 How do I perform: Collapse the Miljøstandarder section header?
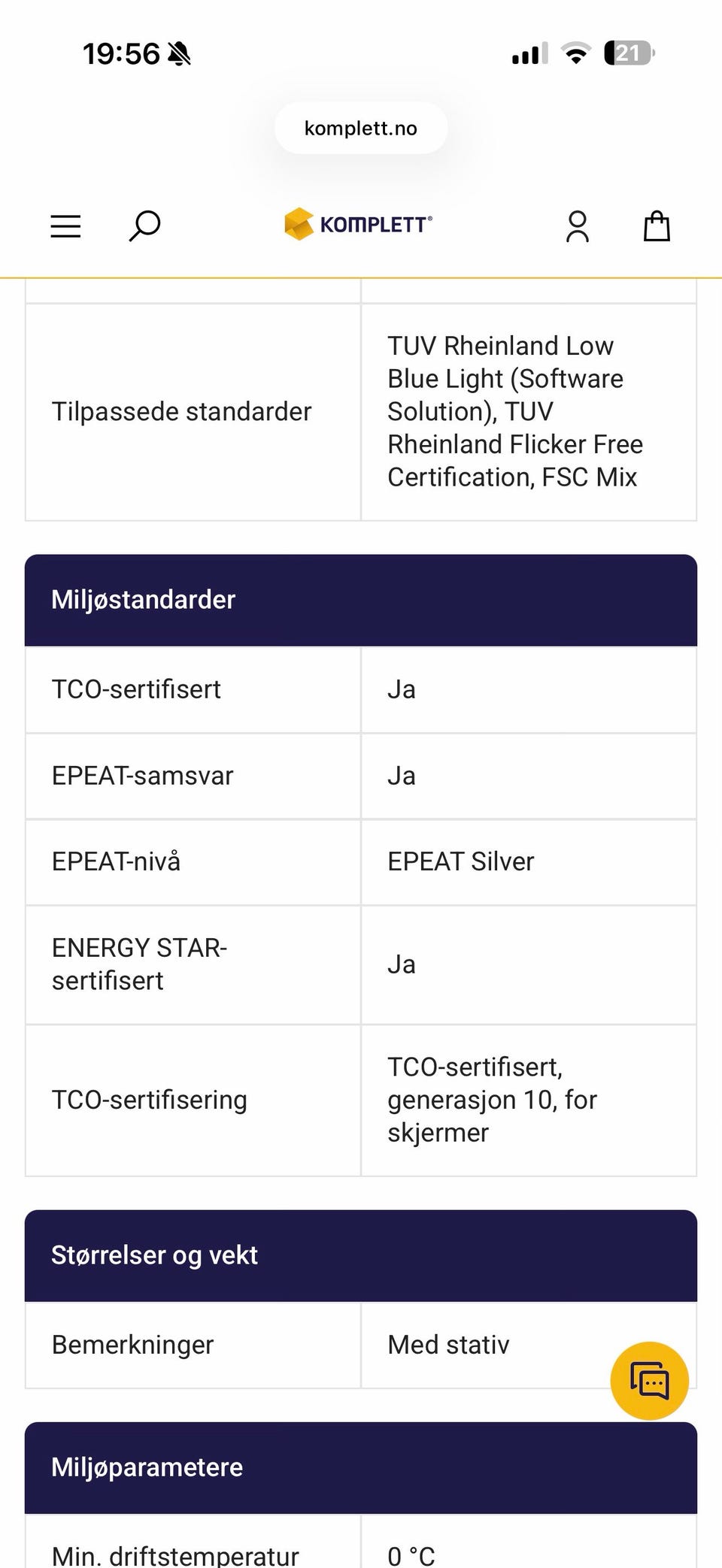pyautogui.click(x=361, y=600)
